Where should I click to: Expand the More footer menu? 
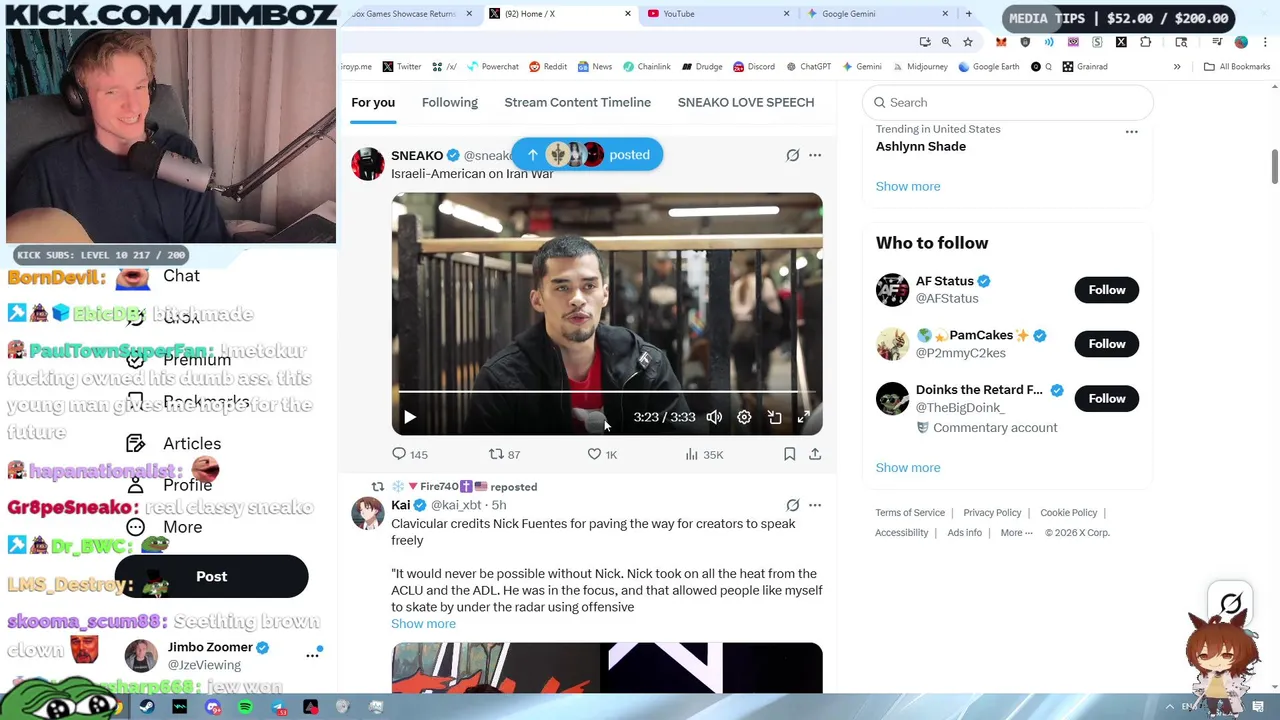(x=1016, y=533)
